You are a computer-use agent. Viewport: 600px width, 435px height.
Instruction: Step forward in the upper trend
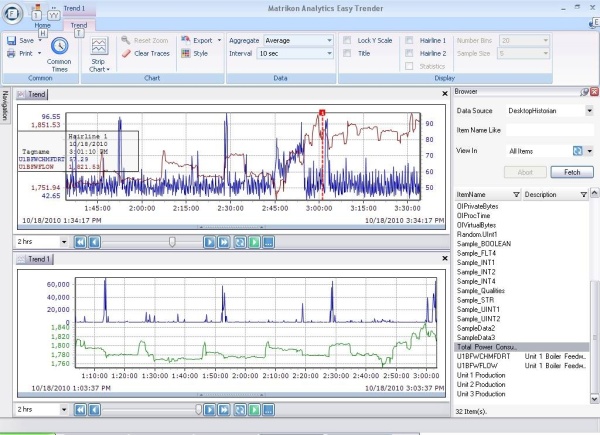tap(209, 242)
